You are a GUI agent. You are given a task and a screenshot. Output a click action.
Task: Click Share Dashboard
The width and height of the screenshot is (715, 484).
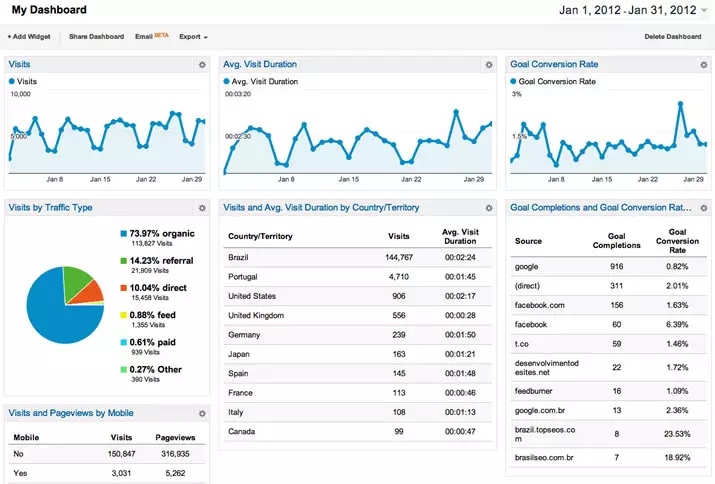[96, 37]
